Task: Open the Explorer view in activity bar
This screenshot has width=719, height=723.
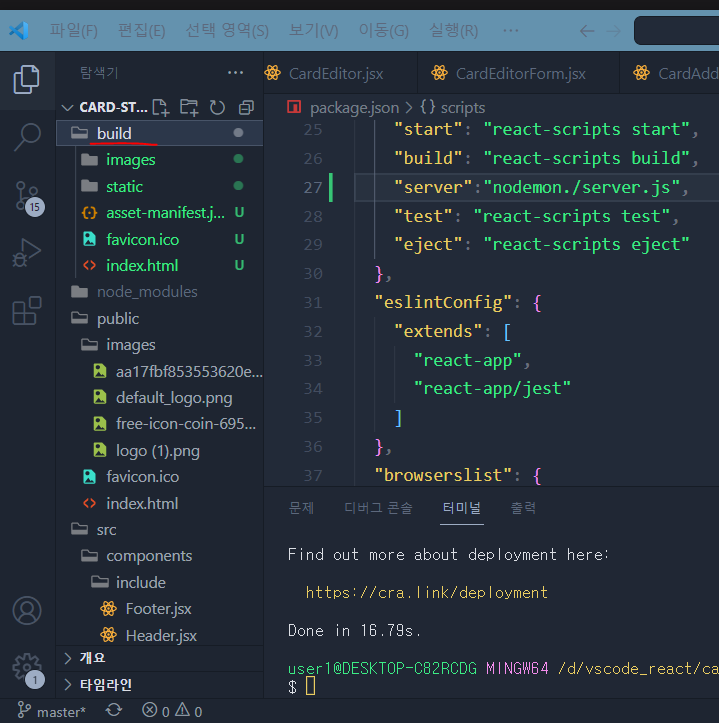Action: (27, 79)
